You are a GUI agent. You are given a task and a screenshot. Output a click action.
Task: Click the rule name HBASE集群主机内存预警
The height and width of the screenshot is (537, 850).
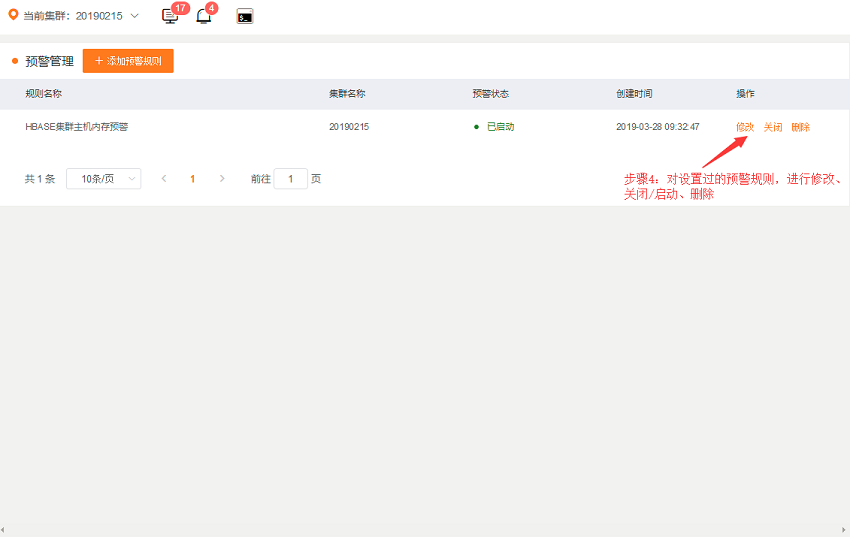76,127
